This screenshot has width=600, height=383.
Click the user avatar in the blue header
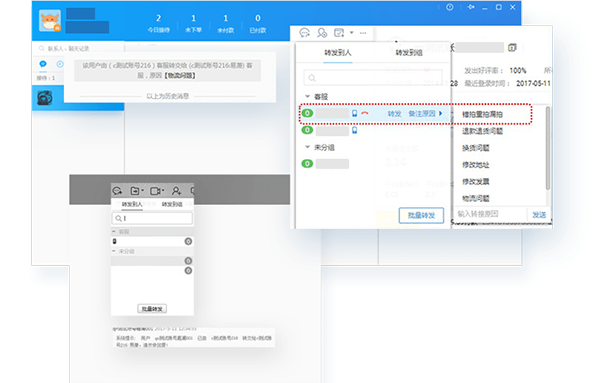(x=50, y=21)
